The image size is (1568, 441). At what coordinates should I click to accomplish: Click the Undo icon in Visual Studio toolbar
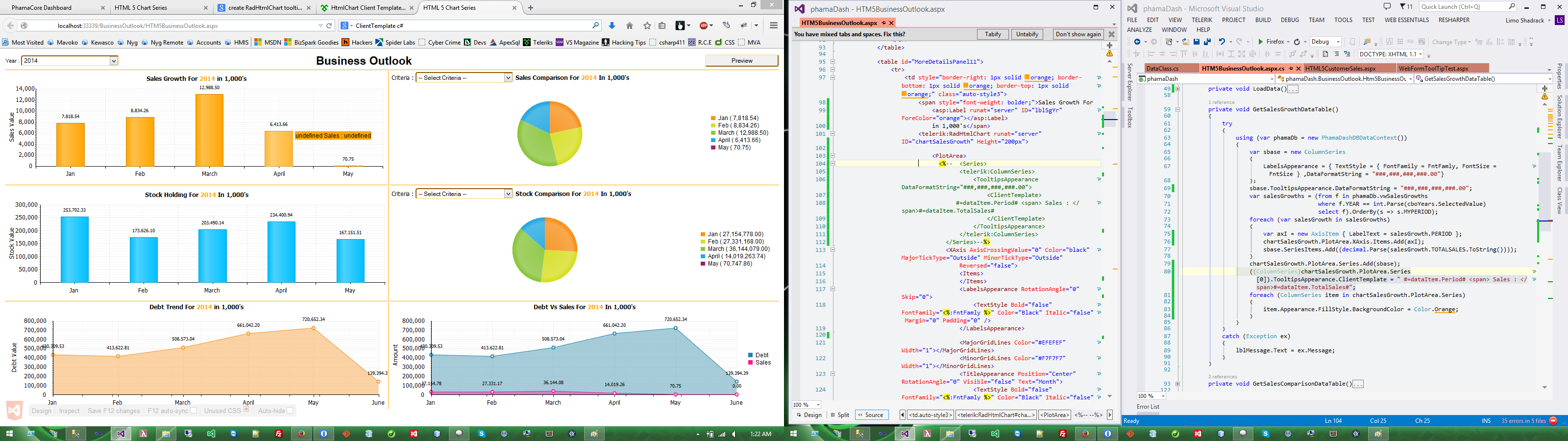1222,42
